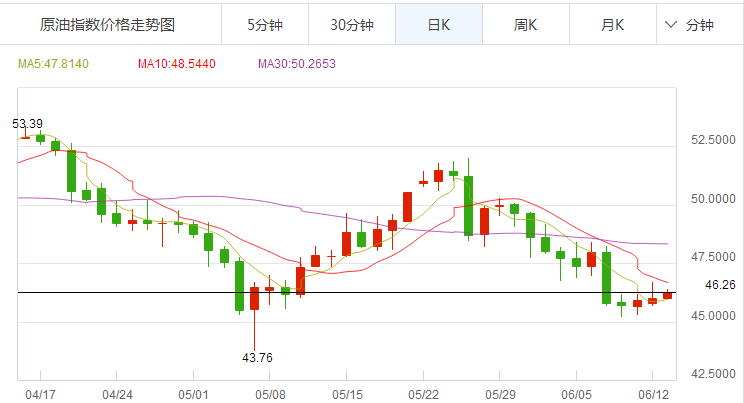The image size is (744, 403).
Task: Switch to the 30分钟 chart tab
Action: pyautogui.click(x=352, y=25)
